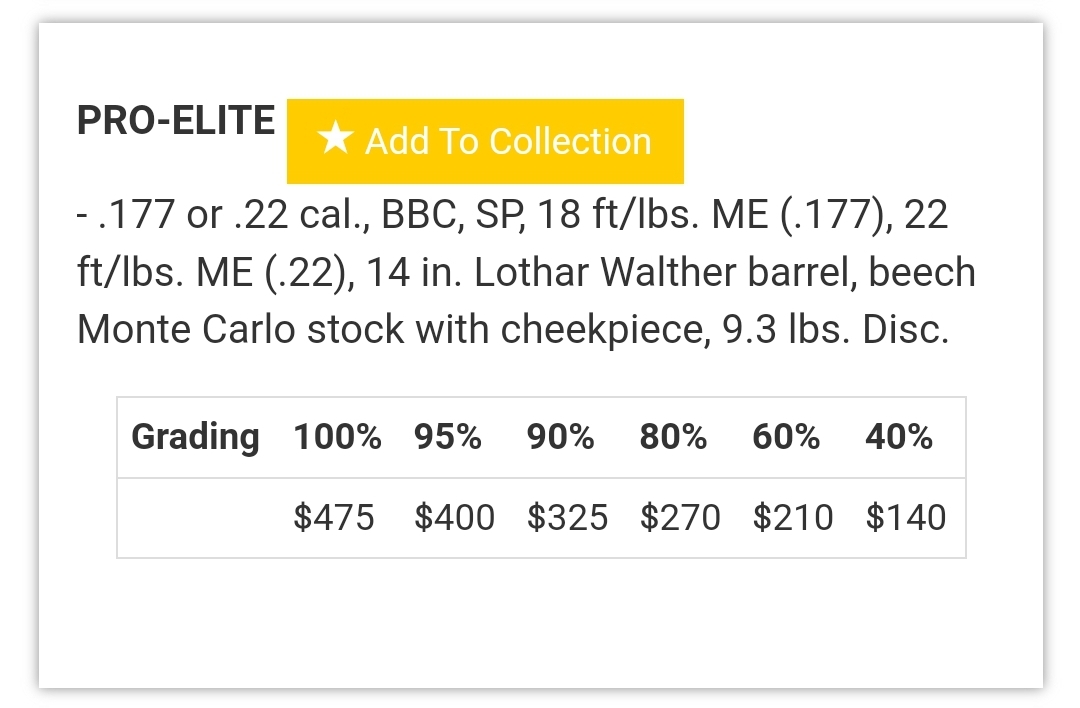Select the 40% grading column header
This screenshot has width=1080, height=708.
899,437
